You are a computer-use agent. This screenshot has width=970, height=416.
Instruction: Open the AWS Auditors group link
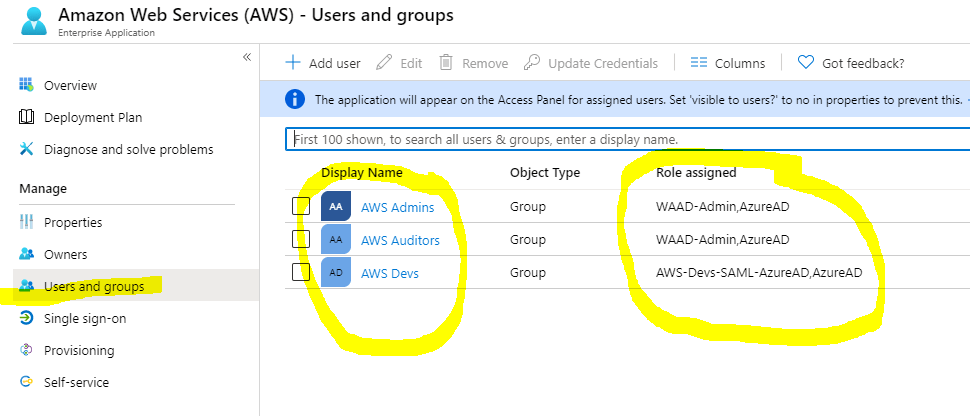click(399, 240)
